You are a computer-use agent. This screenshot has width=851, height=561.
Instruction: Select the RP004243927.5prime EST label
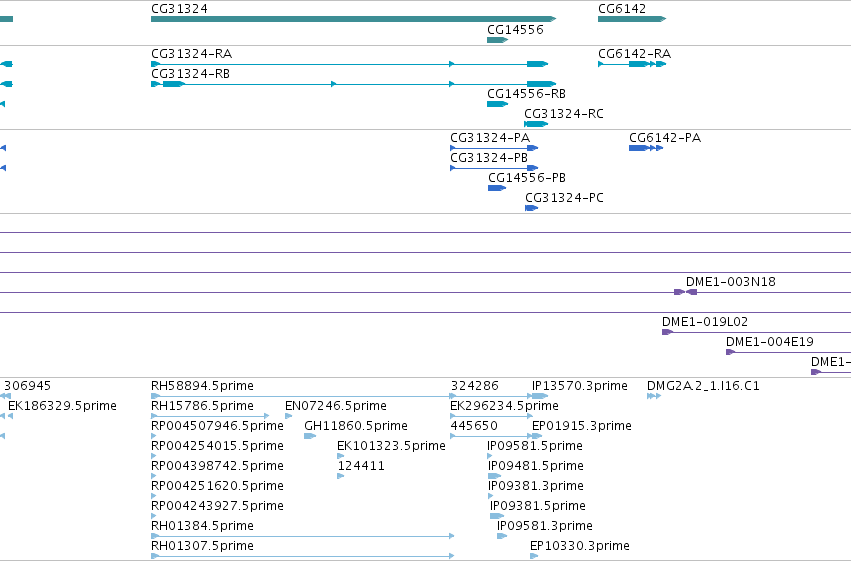[x=217, y=506]
